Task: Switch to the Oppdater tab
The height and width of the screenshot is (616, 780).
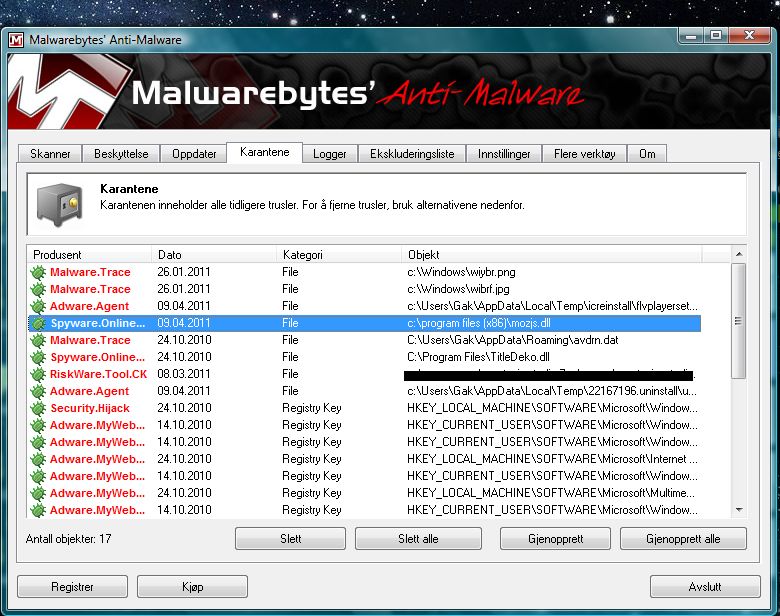Action: click(x=194, y=154)
